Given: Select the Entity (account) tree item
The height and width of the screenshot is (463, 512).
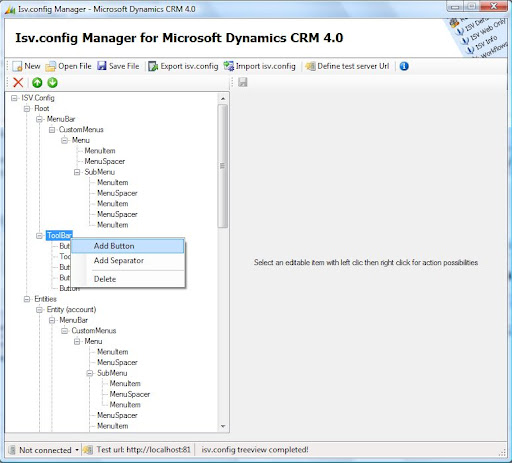Looking at the screenshot, I should (x=71, y=309).
